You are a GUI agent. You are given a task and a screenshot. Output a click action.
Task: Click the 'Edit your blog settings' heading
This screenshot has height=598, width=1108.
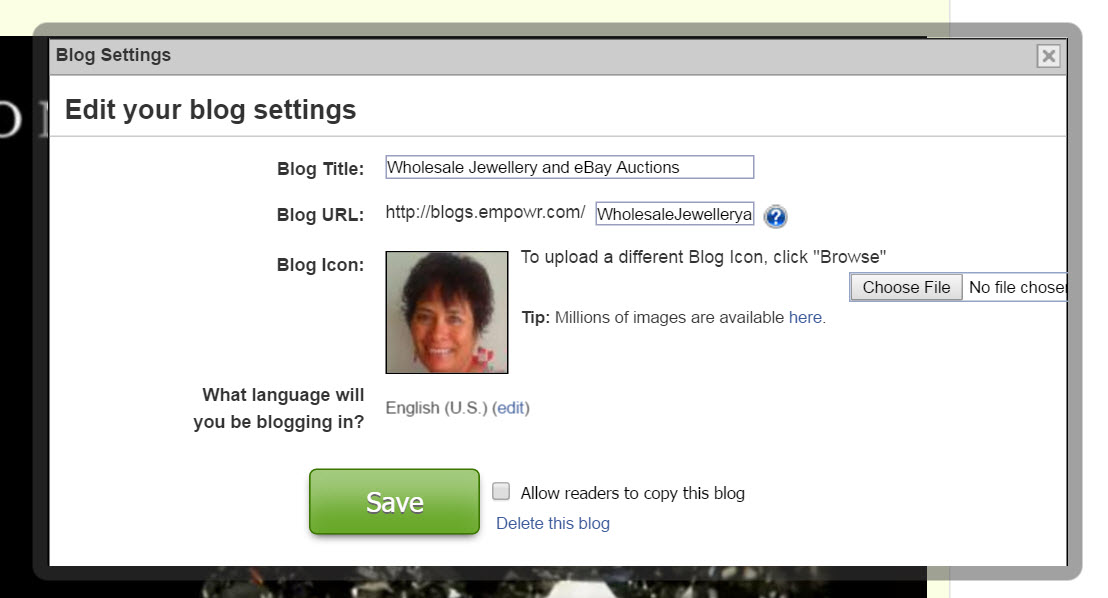coord(211,109)
